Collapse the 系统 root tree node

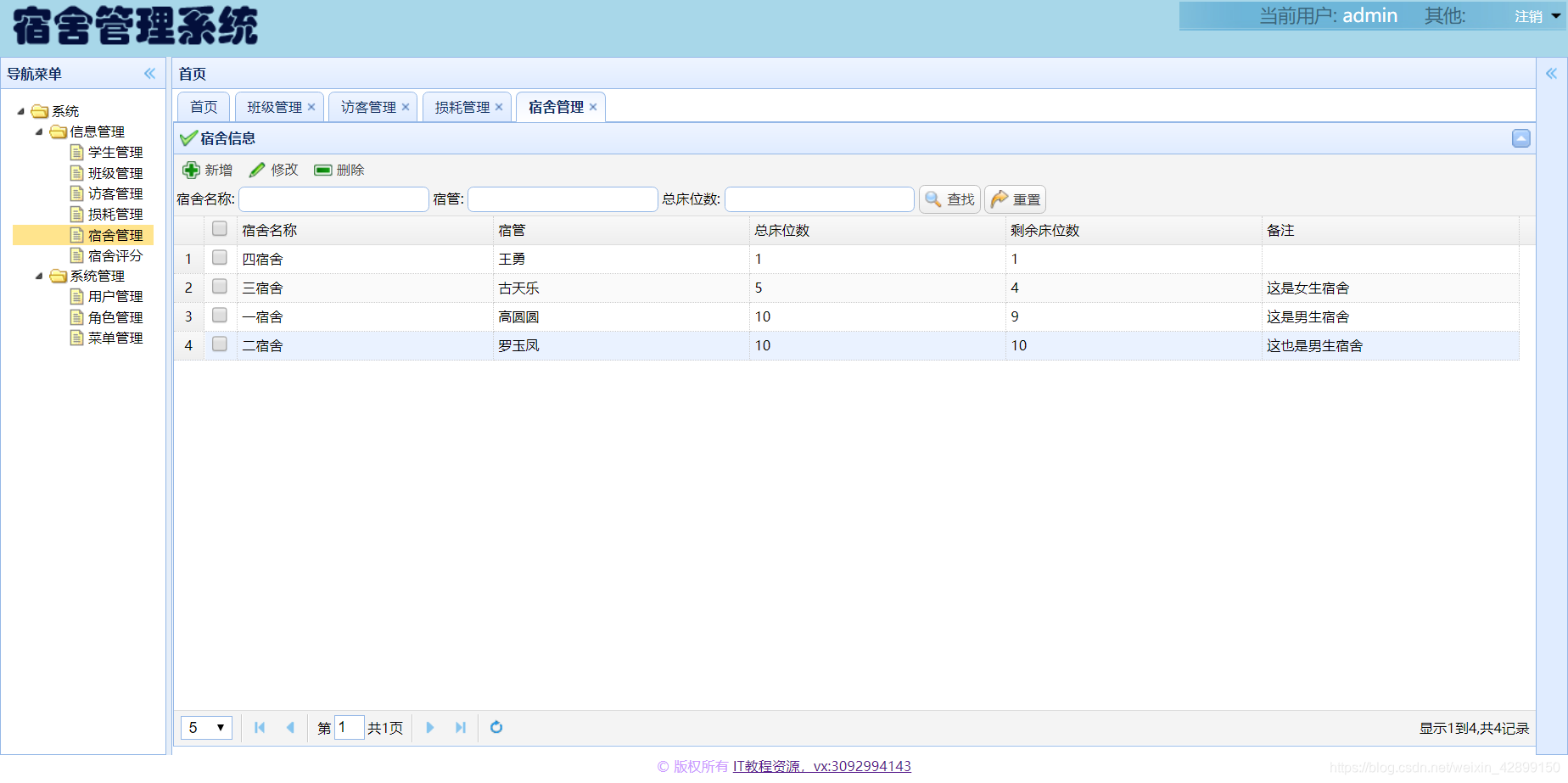(x=21, y=111)
